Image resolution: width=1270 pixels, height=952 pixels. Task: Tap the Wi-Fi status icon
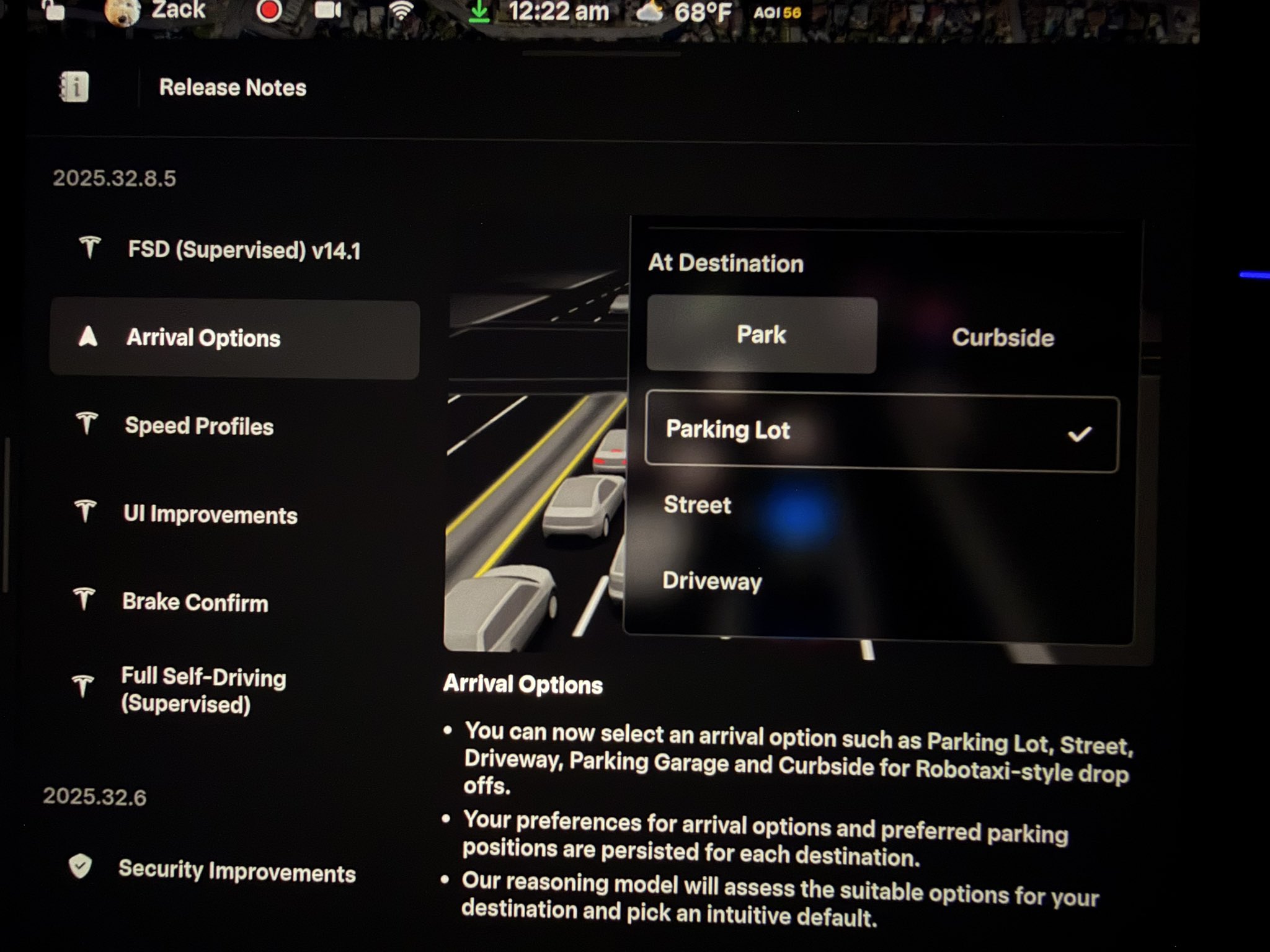401,11
